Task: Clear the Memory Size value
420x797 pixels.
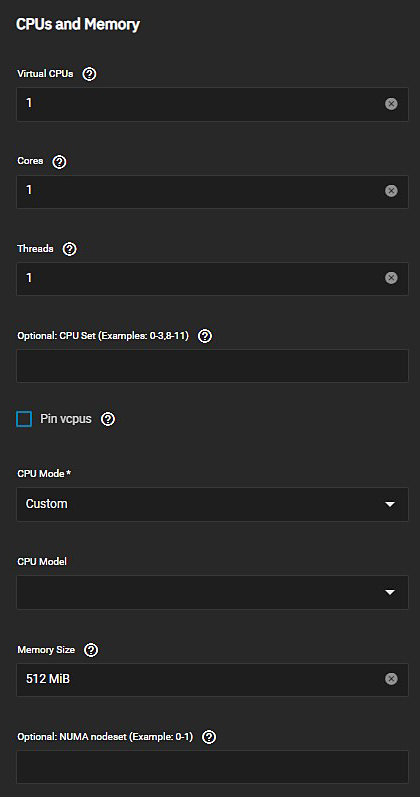Action: [391, 679]
